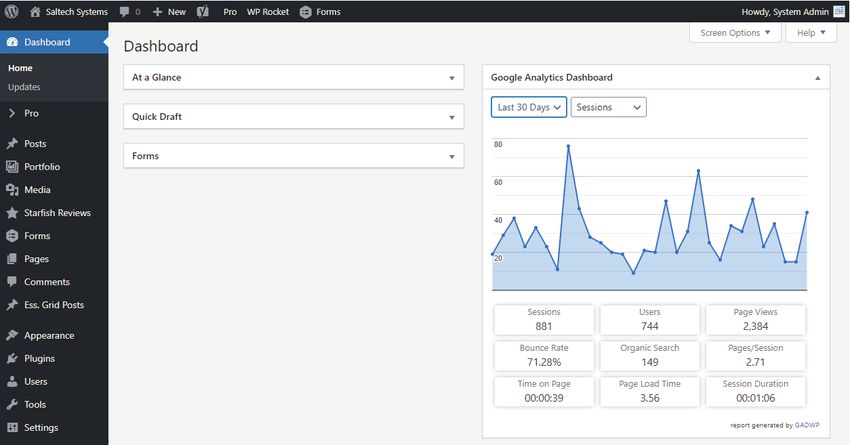This screenshot has height=445, width=850.
Task: Click the Comments speech bubble sidebar icon
Action: click(12, 282)
